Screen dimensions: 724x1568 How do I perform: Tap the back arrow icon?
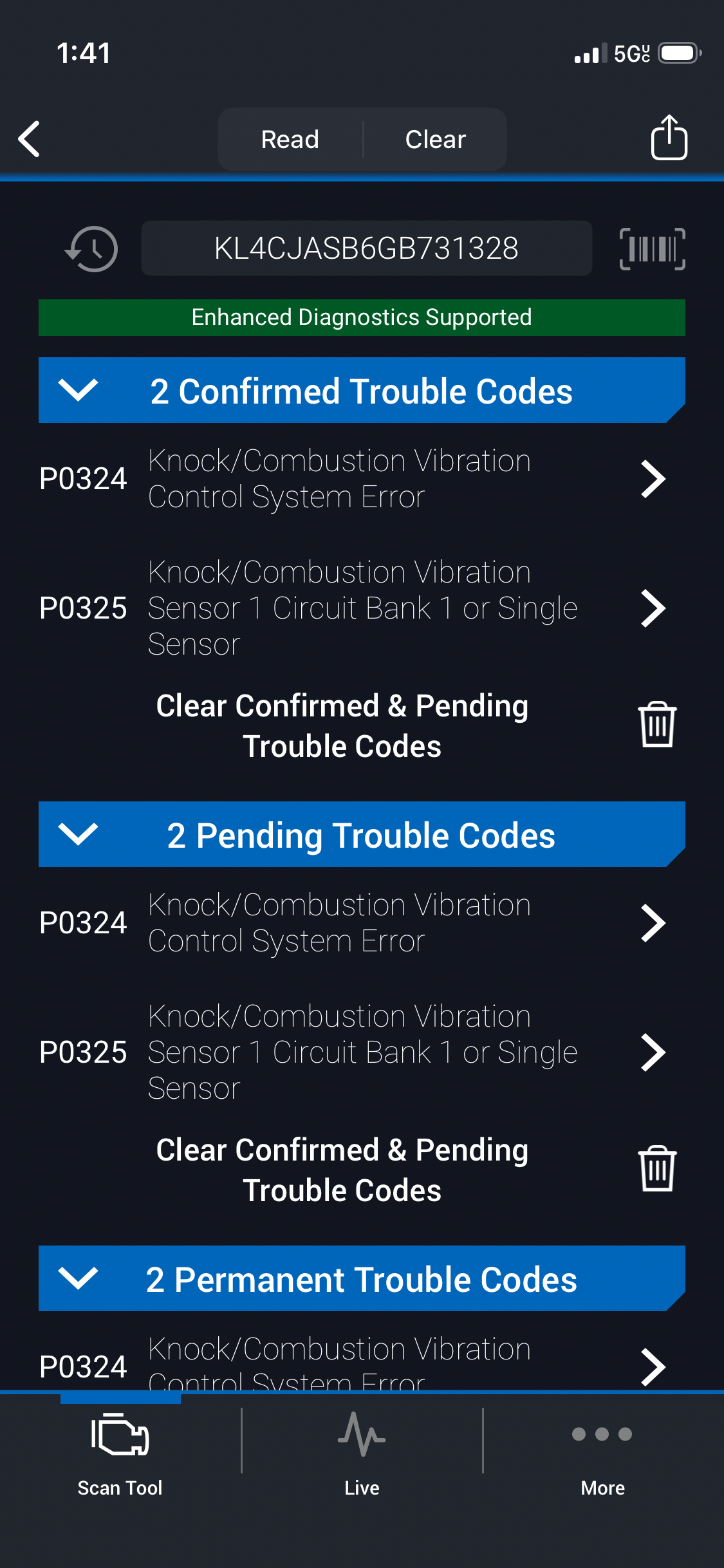point(30,138)
